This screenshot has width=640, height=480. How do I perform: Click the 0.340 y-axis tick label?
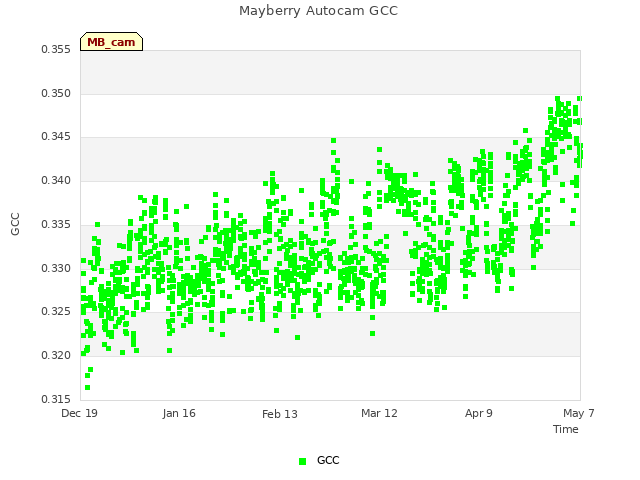coord(56,180)
